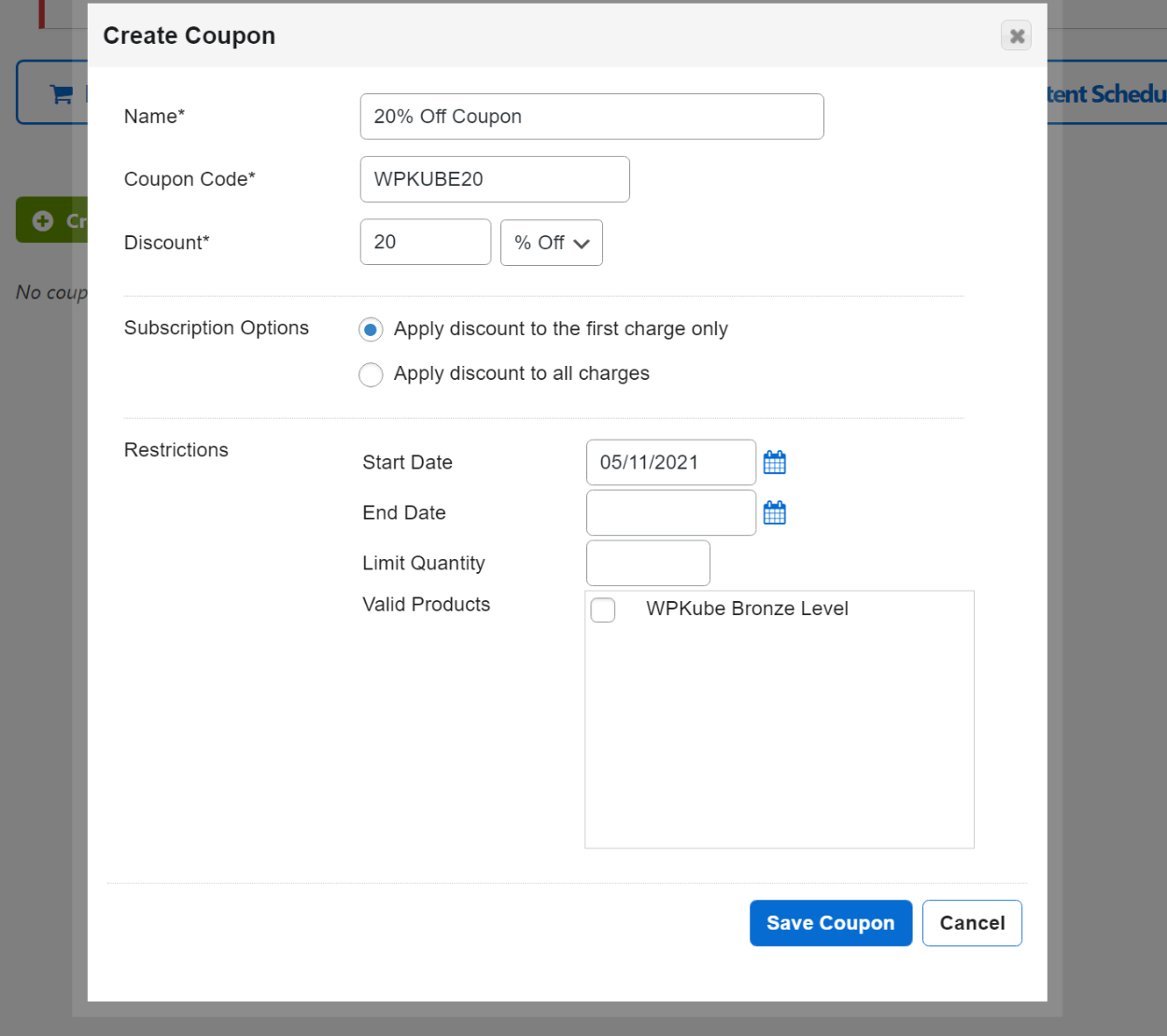Open the End Date calendar picker

point(775,512)
